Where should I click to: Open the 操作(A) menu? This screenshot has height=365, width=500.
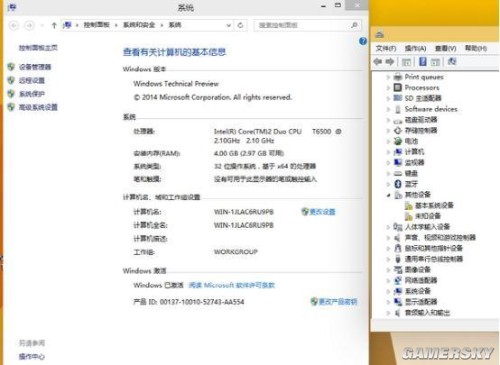tap(415, 49)
